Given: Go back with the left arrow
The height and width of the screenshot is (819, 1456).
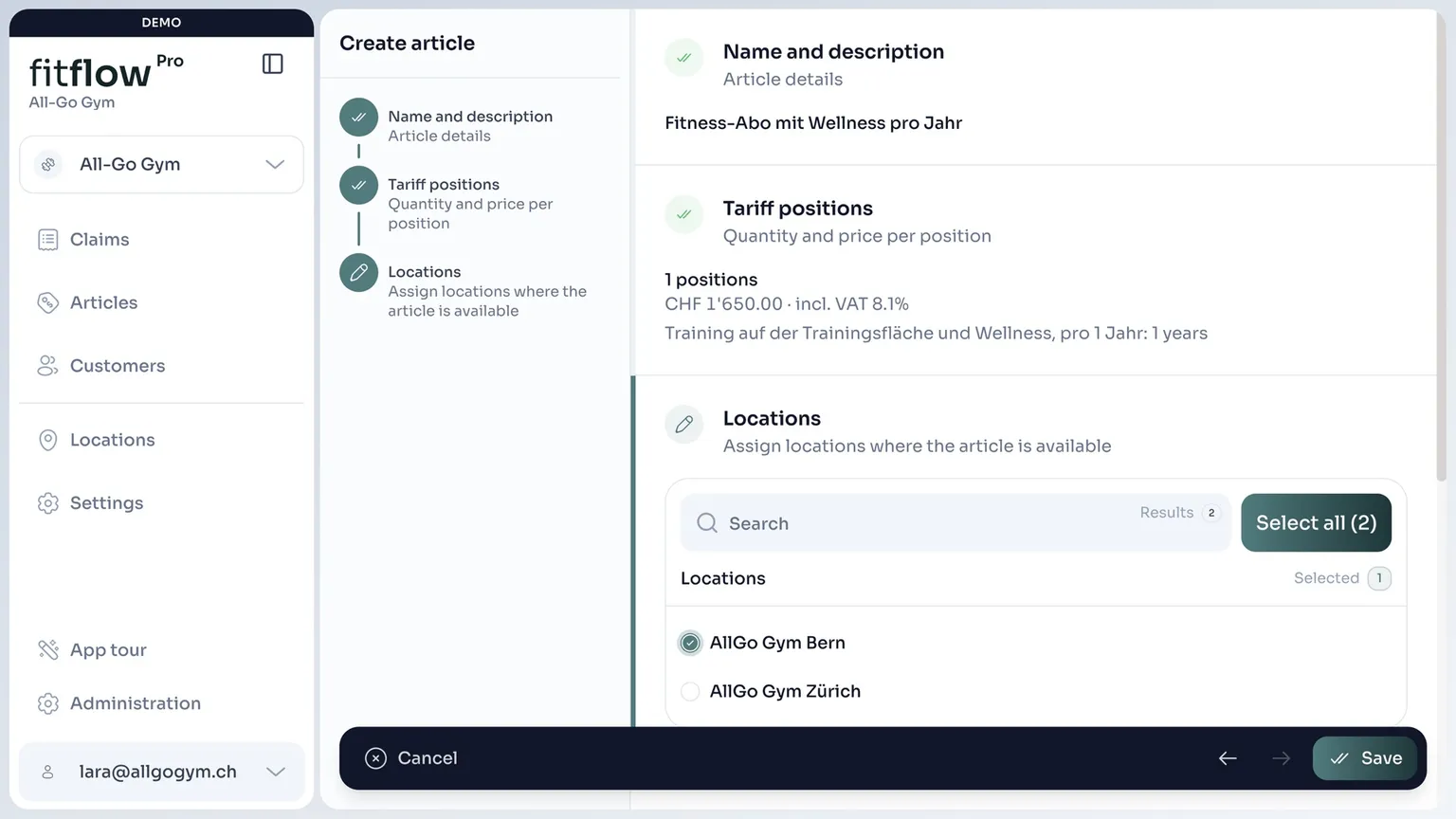Looking at the screenshot, I should [x=1228, y=758].
